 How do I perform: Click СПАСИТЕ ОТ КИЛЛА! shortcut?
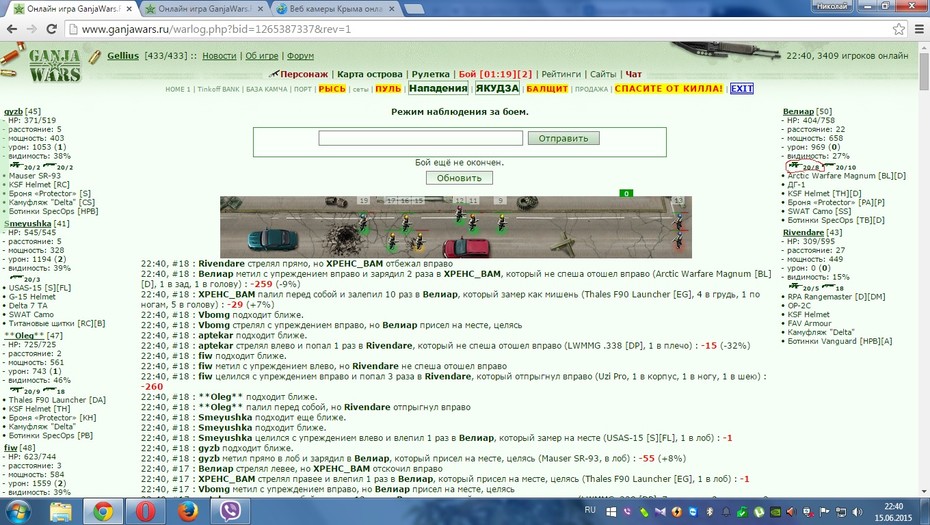[668, 88]
